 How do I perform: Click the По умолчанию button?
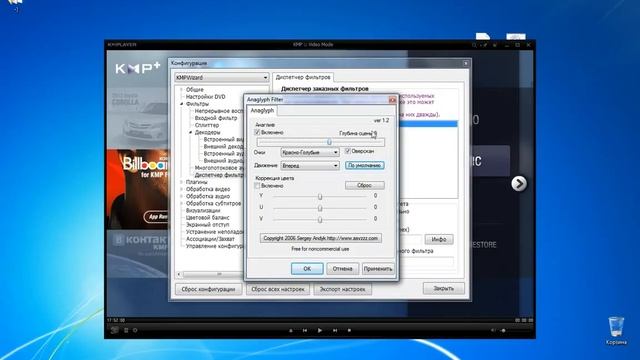(x=364, y=165)
